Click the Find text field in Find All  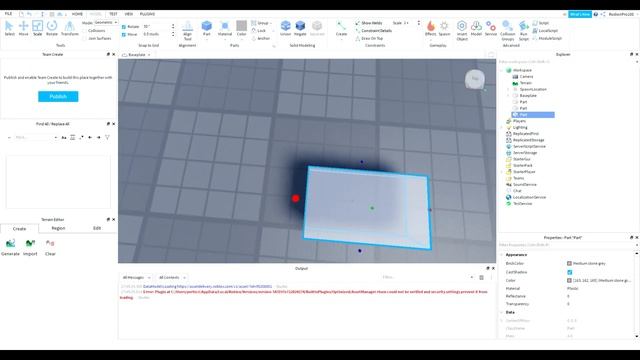pos(34,138)
